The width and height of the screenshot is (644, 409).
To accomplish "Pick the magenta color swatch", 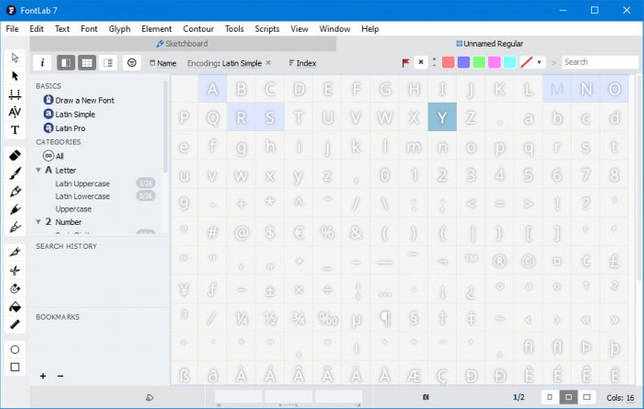I will point(494,62).
